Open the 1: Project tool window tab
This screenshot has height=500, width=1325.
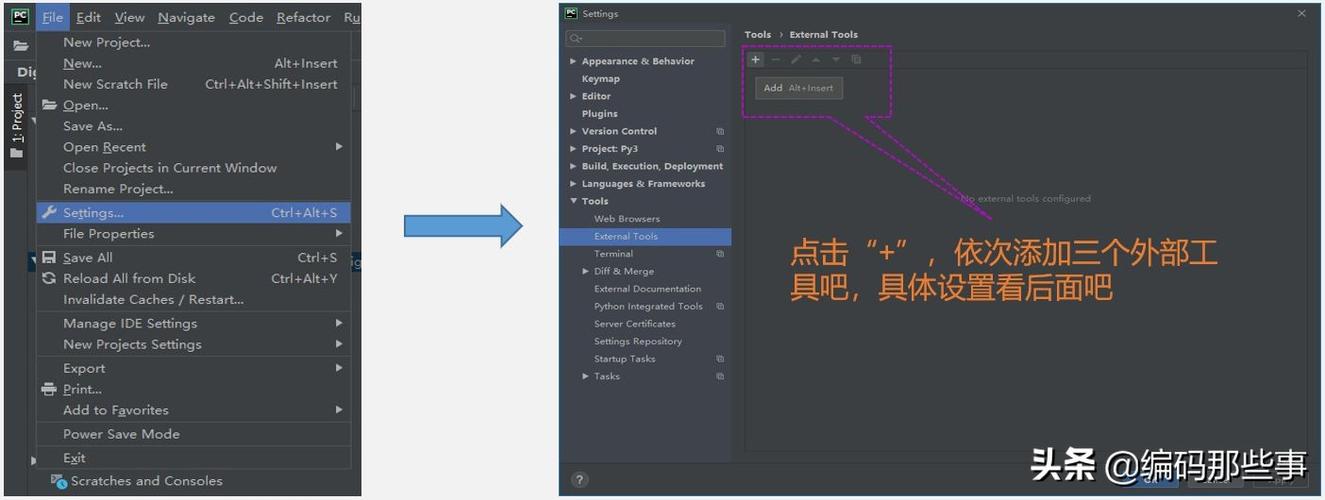[16, 125]
